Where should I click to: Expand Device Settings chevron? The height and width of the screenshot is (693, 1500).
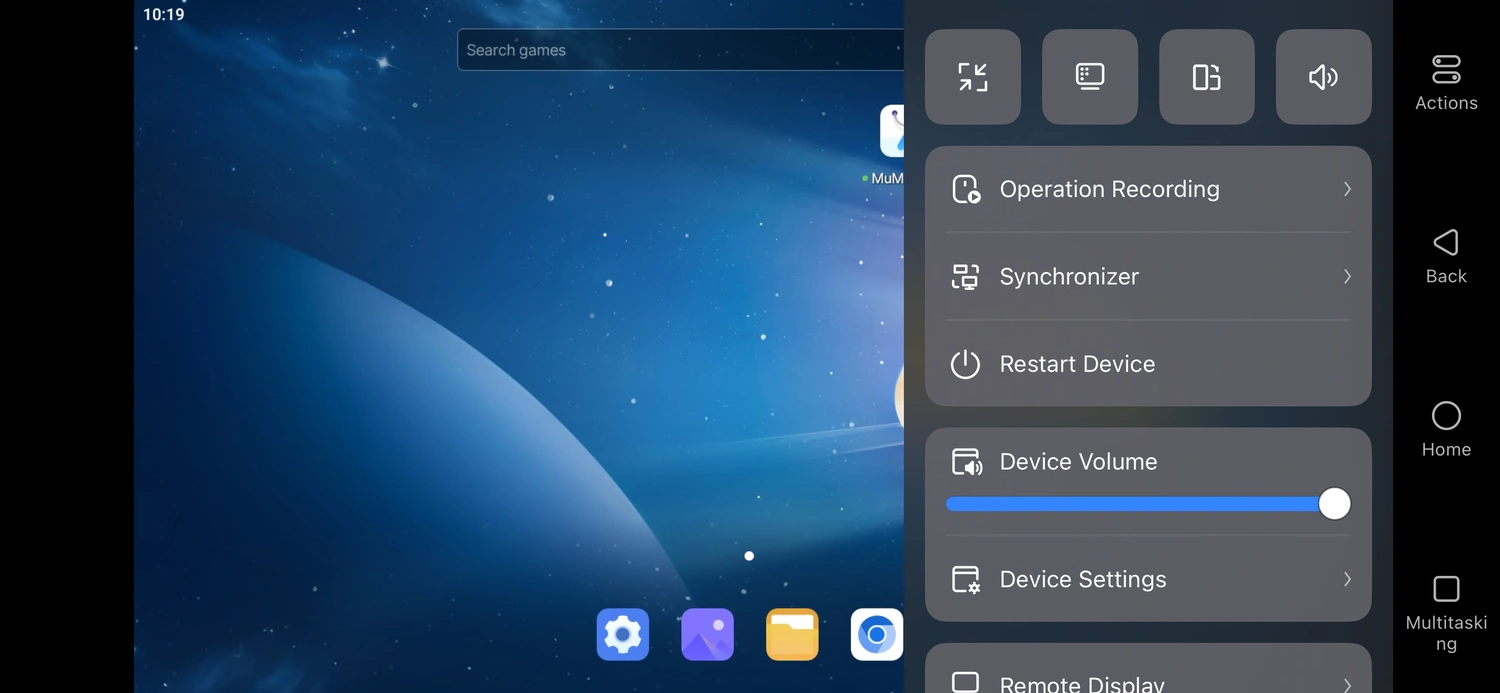tap(1347, 579)
